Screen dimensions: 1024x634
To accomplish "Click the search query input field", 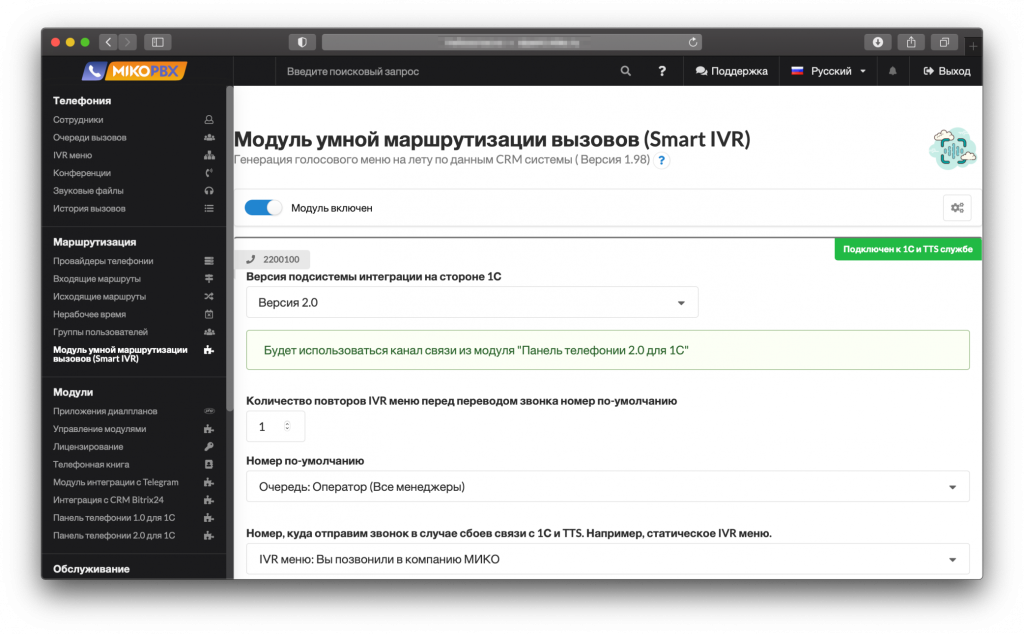I will [x=440, y=71].
